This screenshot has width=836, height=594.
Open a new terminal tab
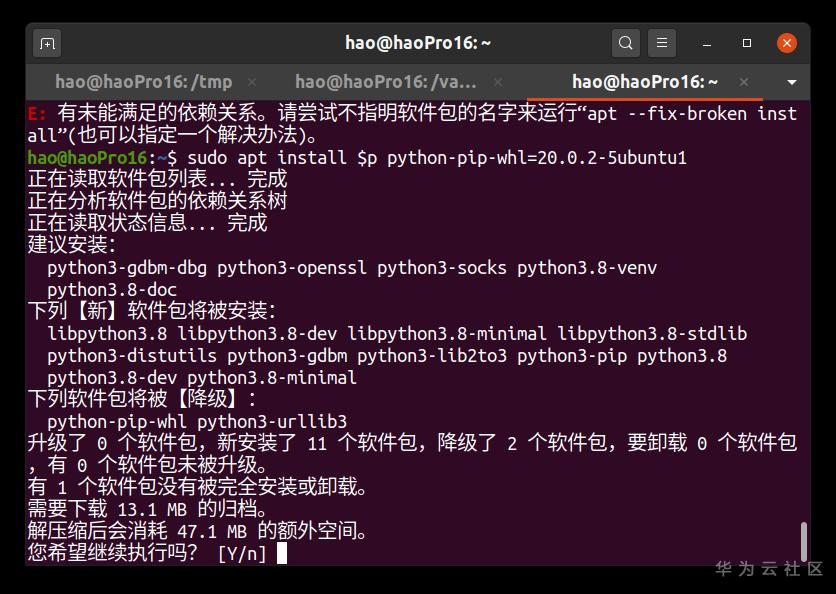[47, 43]
